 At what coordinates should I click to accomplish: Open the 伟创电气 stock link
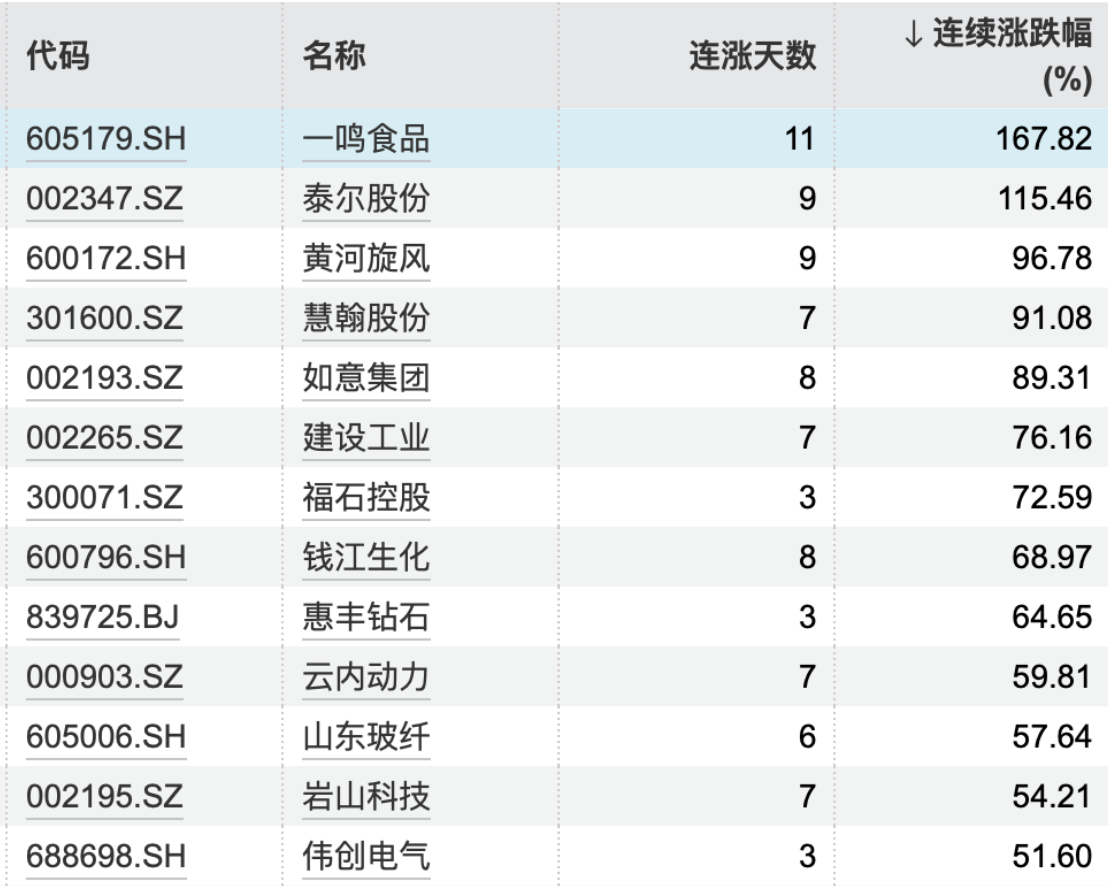366,856
